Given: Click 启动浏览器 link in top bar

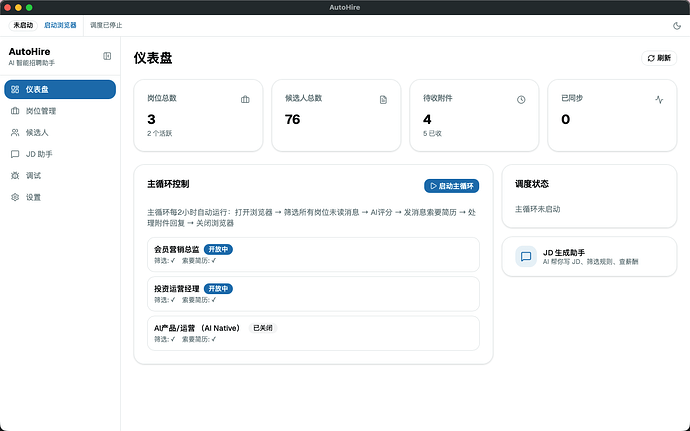Looking at the screenshot, I should (60, 26).
